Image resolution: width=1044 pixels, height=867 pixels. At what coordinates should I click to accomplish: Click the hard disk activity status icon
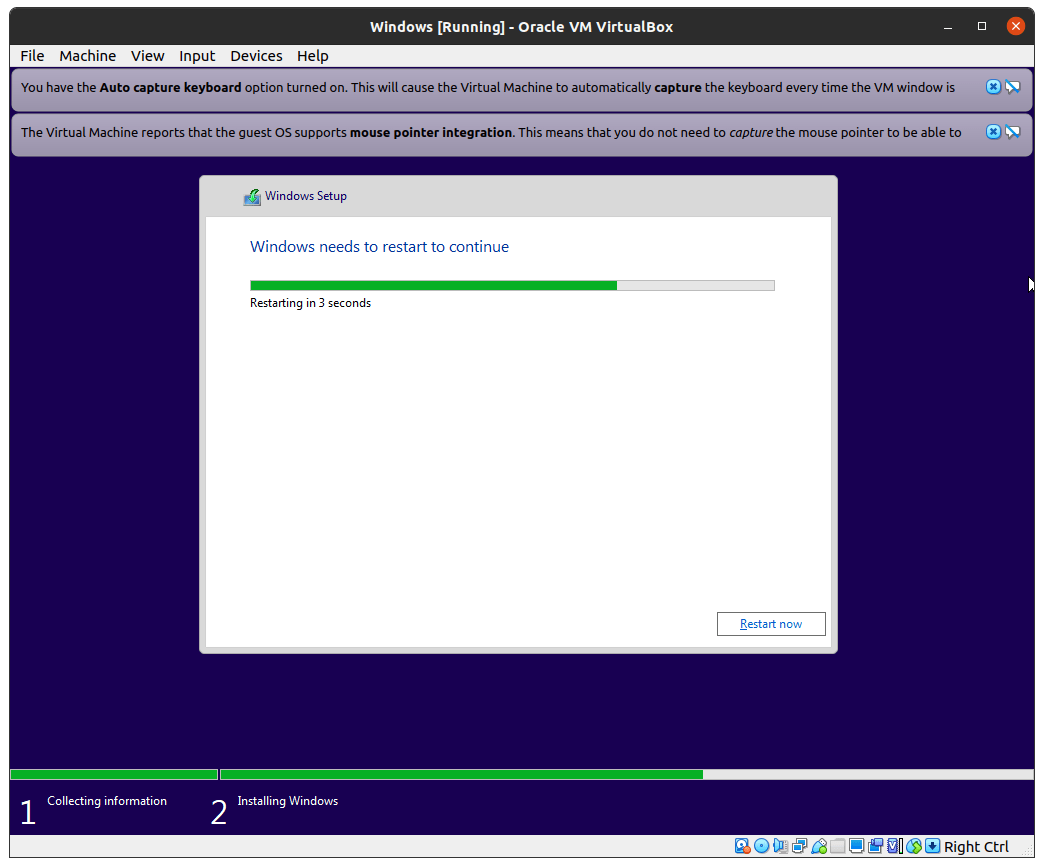pyautogui.click(x=742, y=846)
